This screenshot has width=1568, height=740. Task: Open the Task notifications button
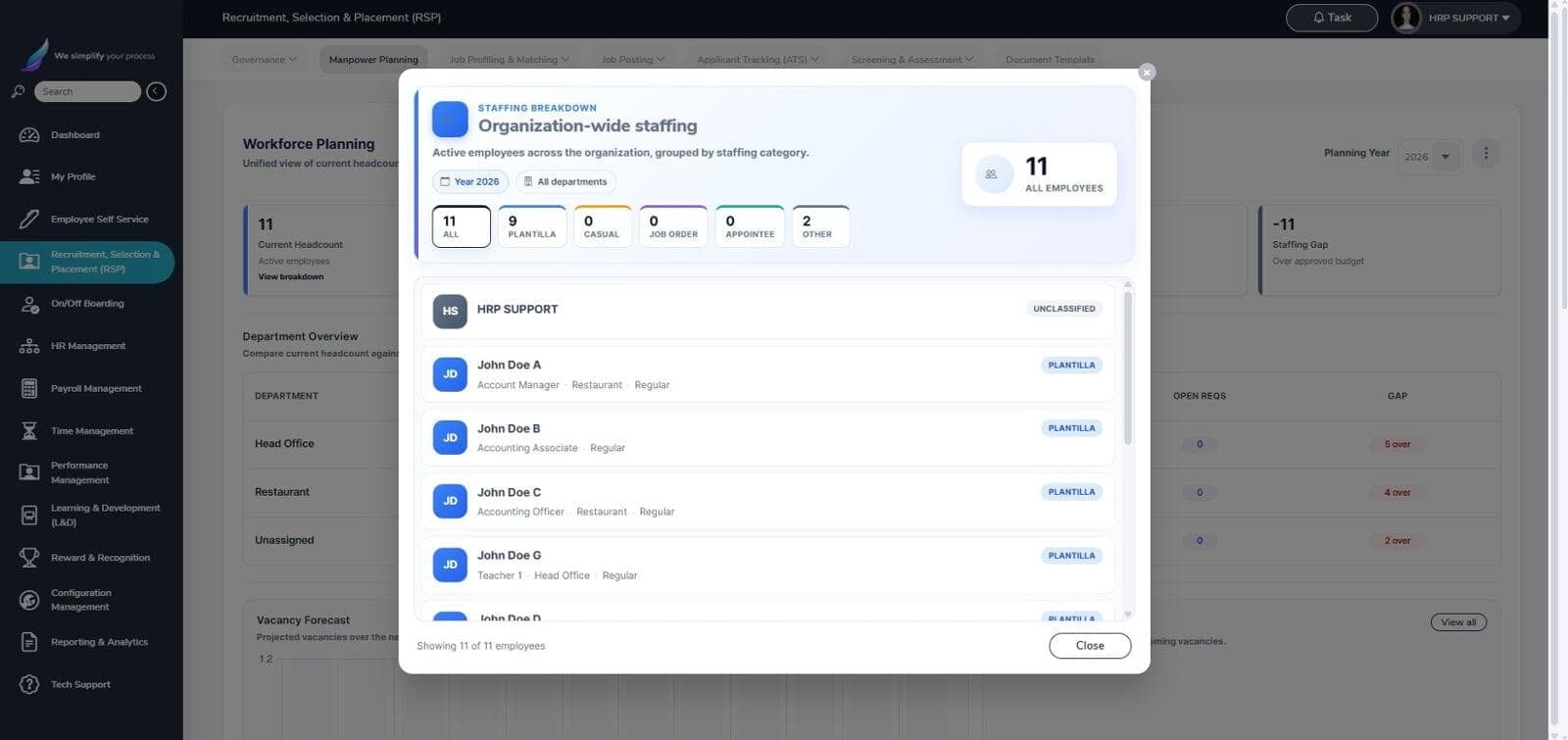[1332, 18]
